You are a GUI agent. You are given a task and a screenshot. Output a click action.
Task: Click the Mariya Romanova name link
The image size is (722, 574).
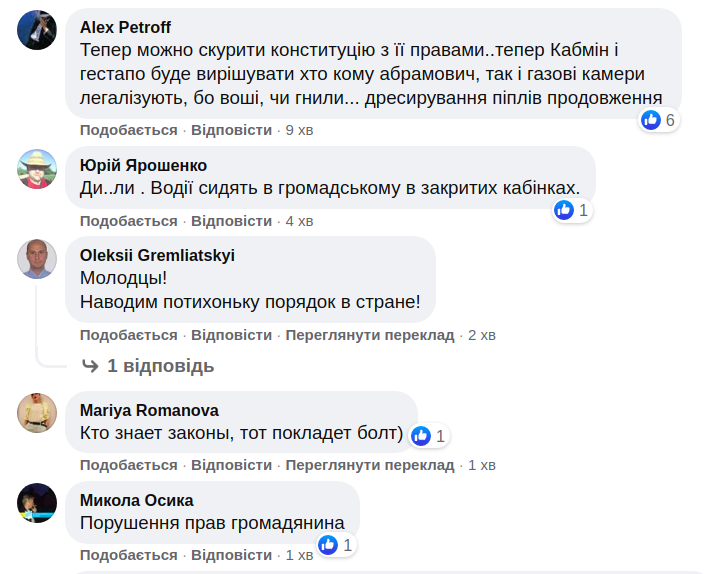149,410
